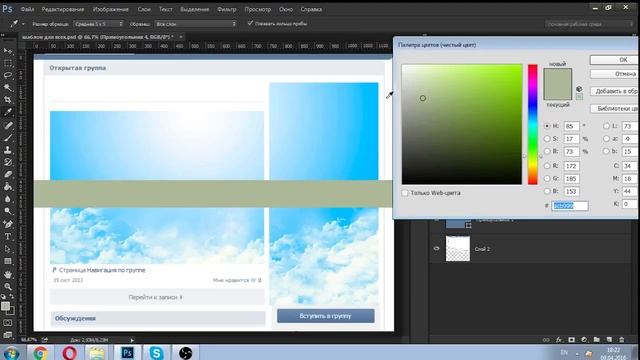Screen dimensions: 640x360
Task: Select the Zoom tool
Action: (x=8, y=287)
